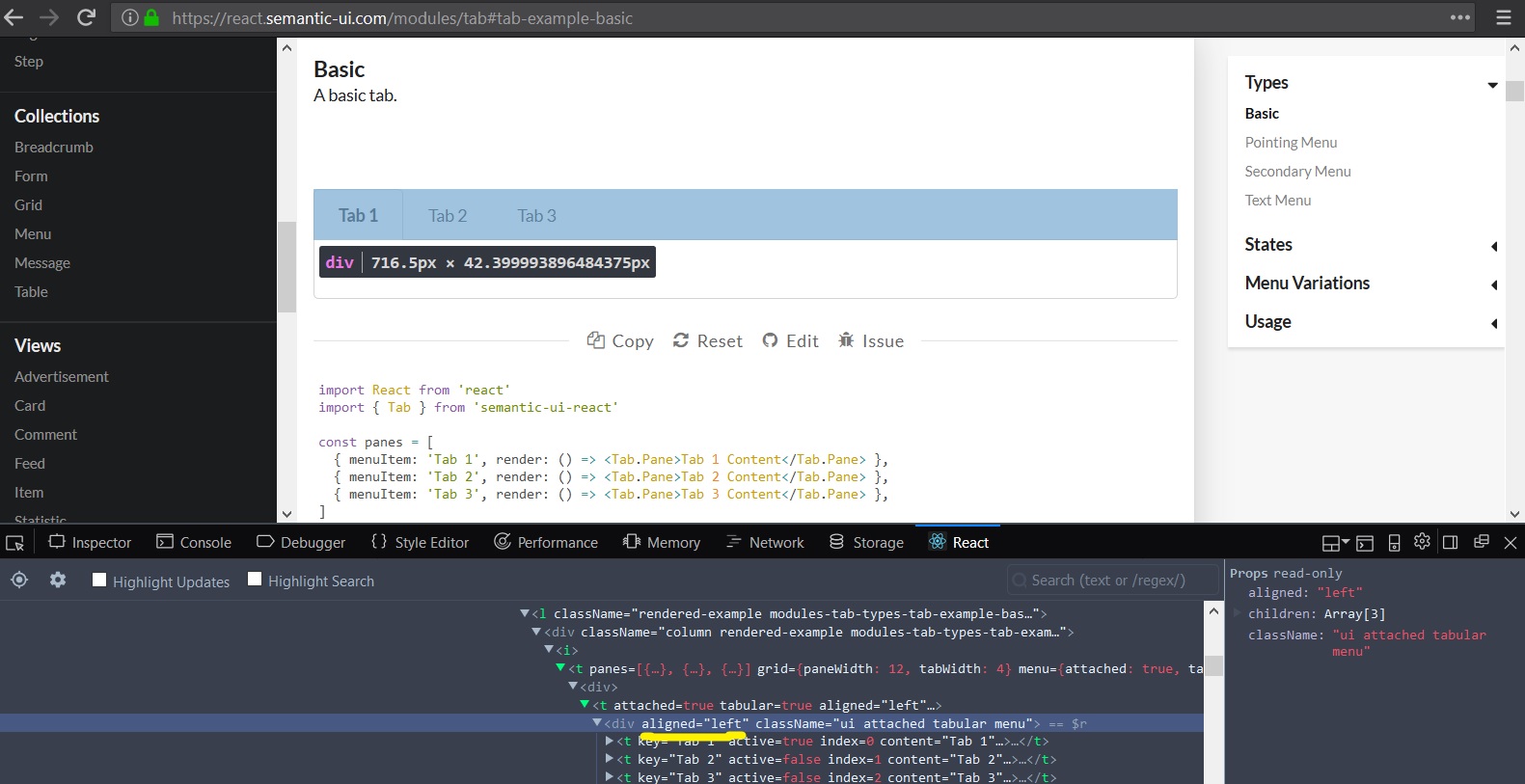1525x784 pixels.
Task: Expand the Usage section
Action: pyautogui.click(x=1494, y=323)
